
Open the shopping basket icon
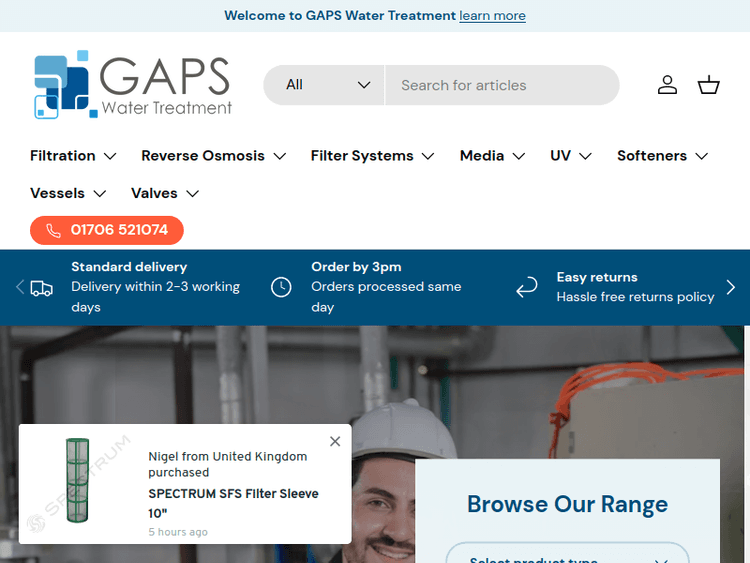coord(708,85)
